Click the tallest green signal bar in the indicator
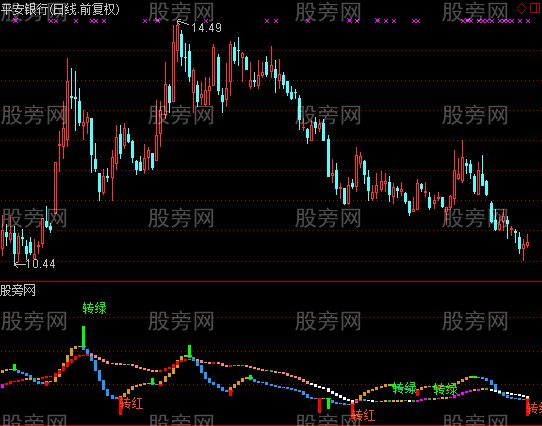542x426 pixels. coord(83,336)
